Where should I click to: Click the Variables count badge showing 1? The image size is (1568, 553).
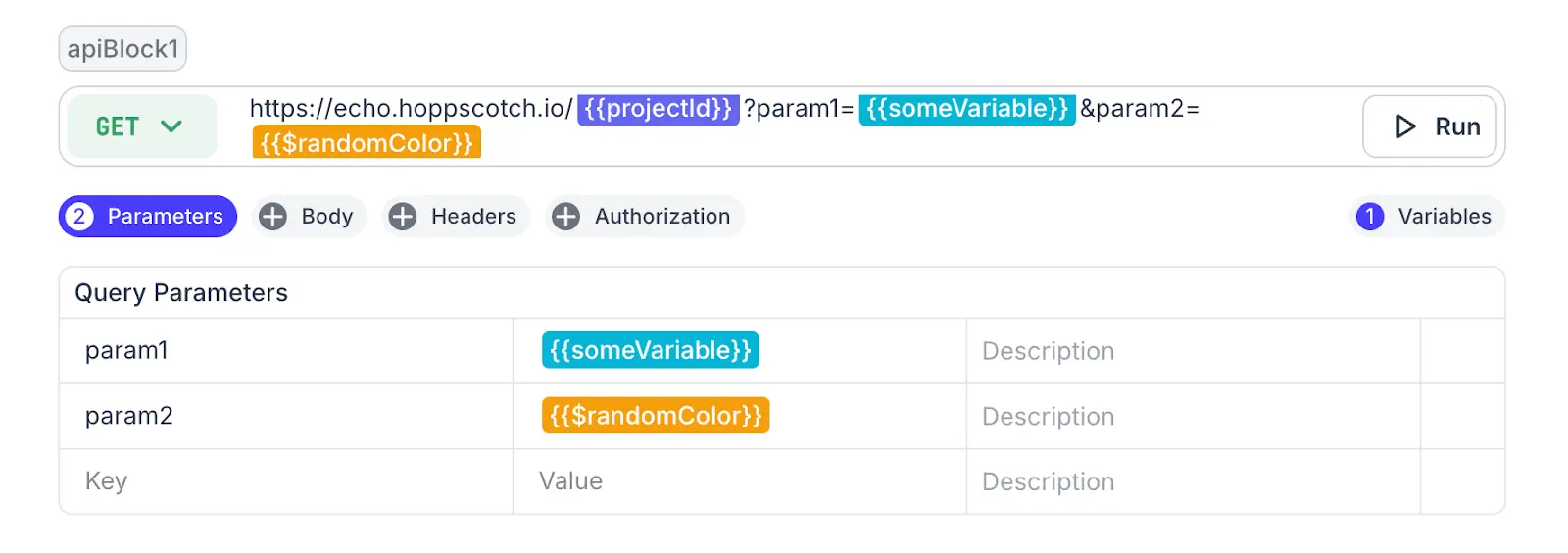coord(1370,217)
